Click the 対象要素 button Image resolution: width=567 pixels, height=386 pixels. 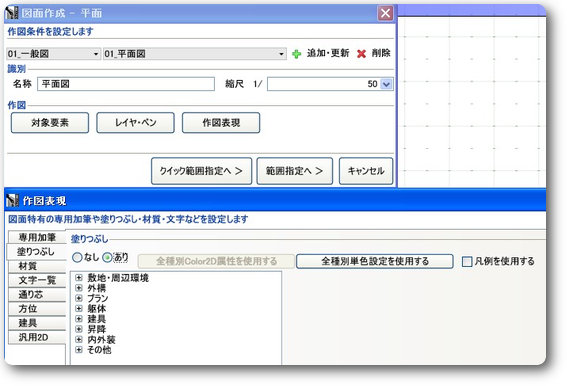pos(50,123)
